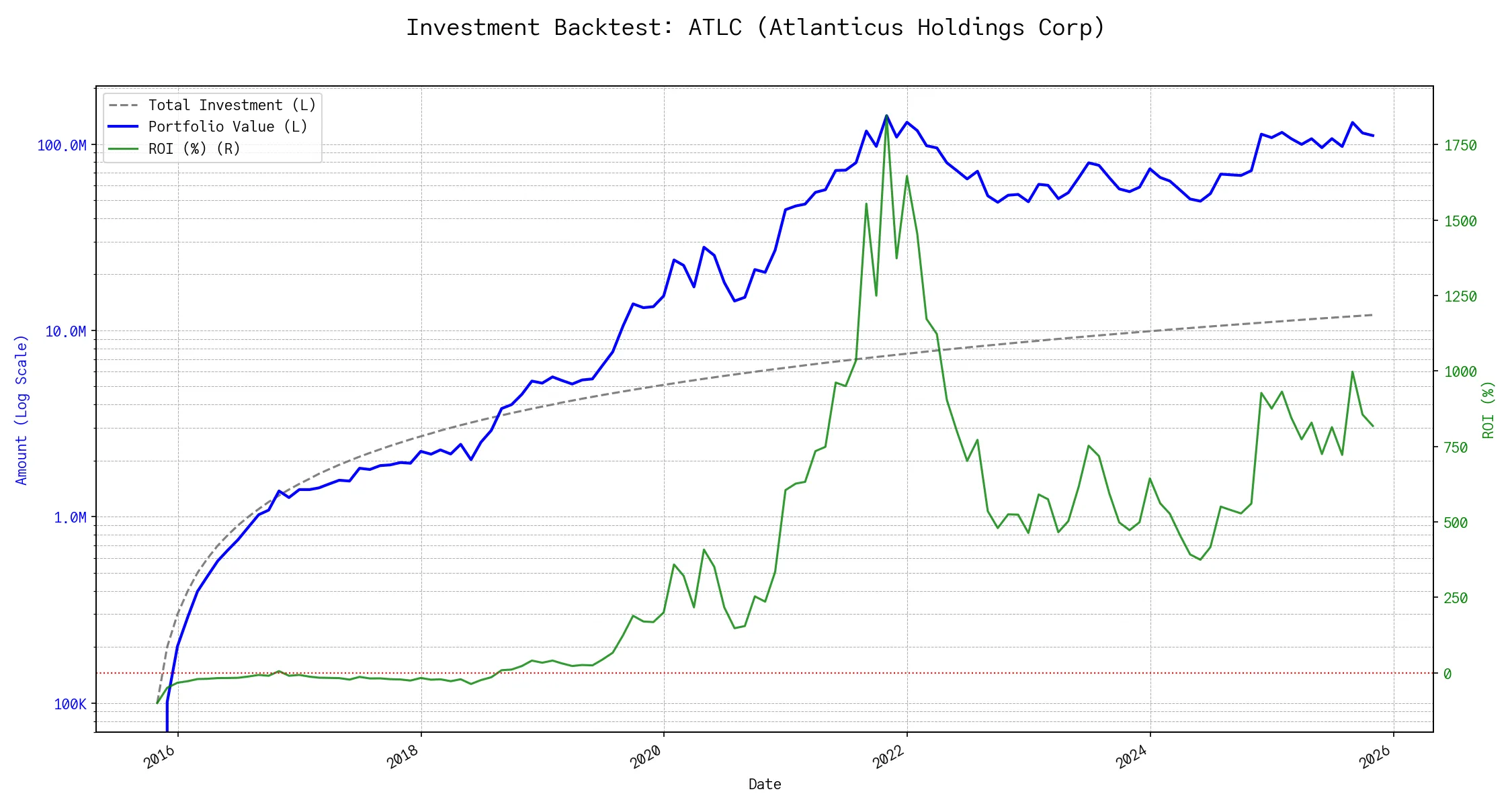
Task: Click the Amount (Log Scale) axis title
Action: point(22,410)
